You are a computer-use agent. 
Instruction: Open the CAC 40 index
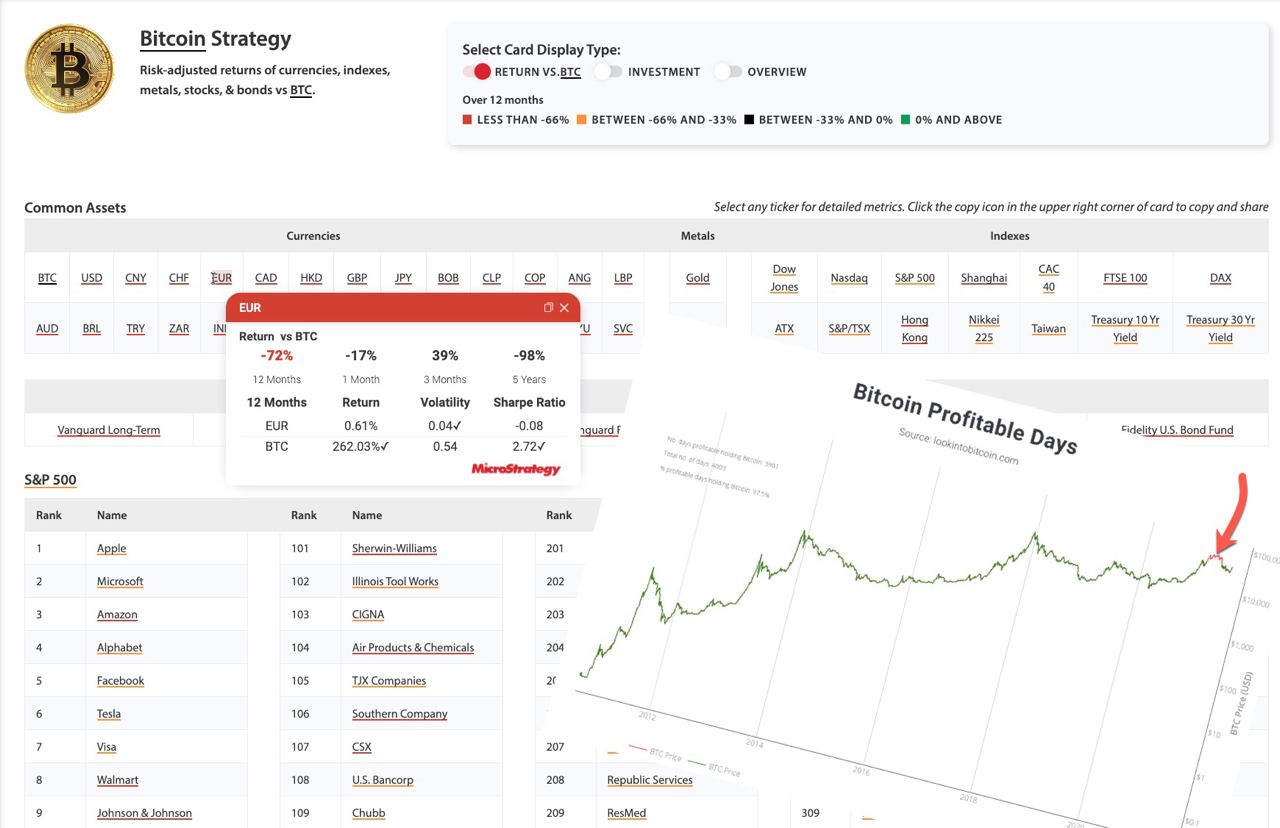tap(1049, 278)
